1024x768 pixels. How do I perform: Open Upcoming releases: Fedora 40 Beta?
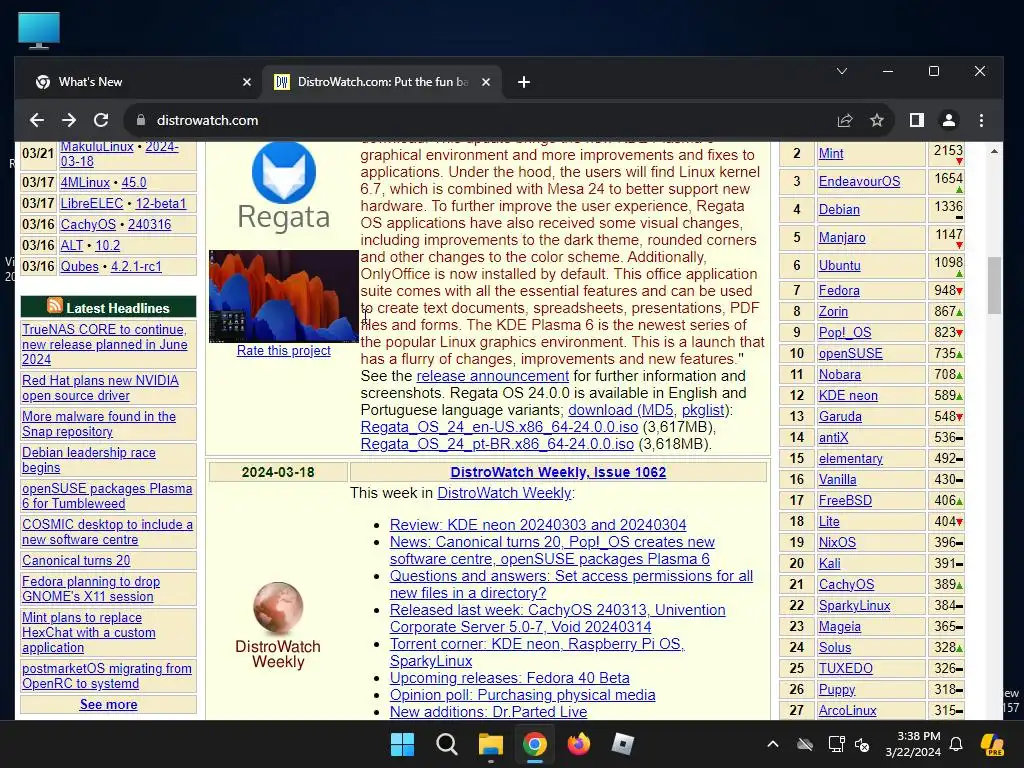(x=509, y=678)
